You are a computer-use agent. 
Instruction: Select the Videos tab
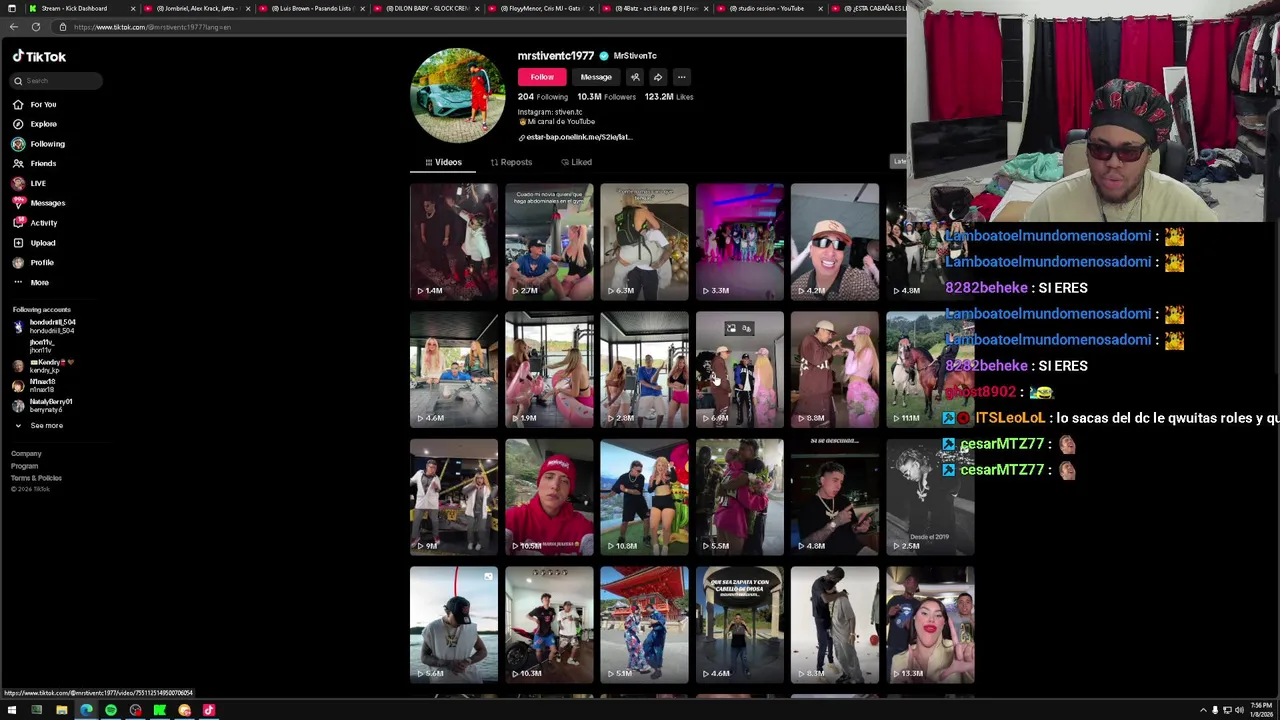[x=443, y=162]
